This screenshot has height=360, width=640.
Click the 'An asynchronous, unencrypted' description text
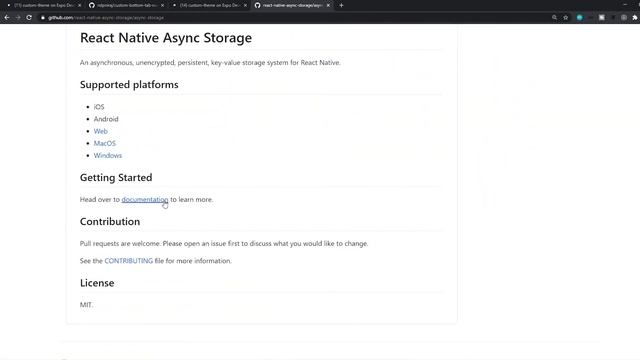(210, 62)
